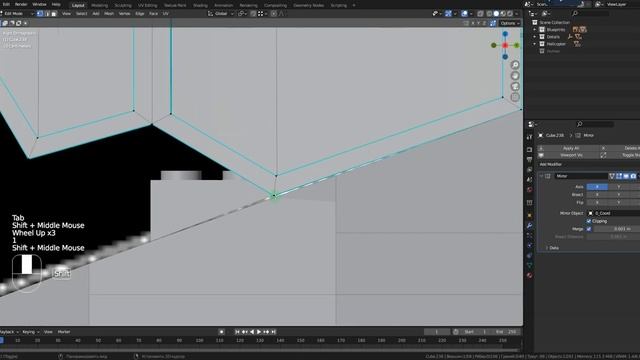The image size is (640, 360).
Task: Select rendered shading mode
Action: pos(510,13)
